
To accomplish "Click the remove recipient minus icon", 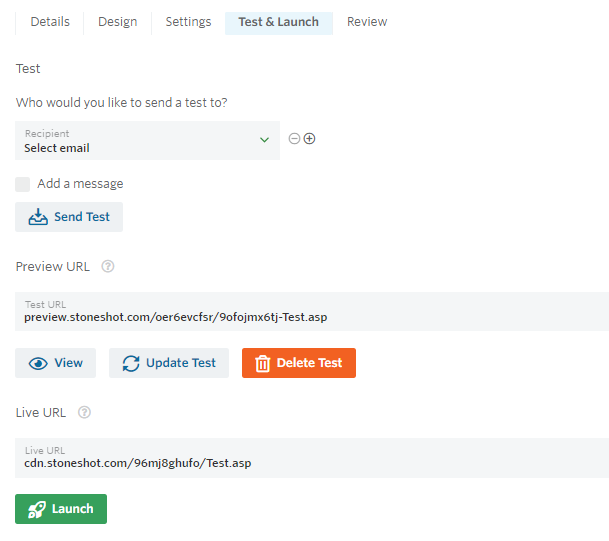I will click(294, 139).
